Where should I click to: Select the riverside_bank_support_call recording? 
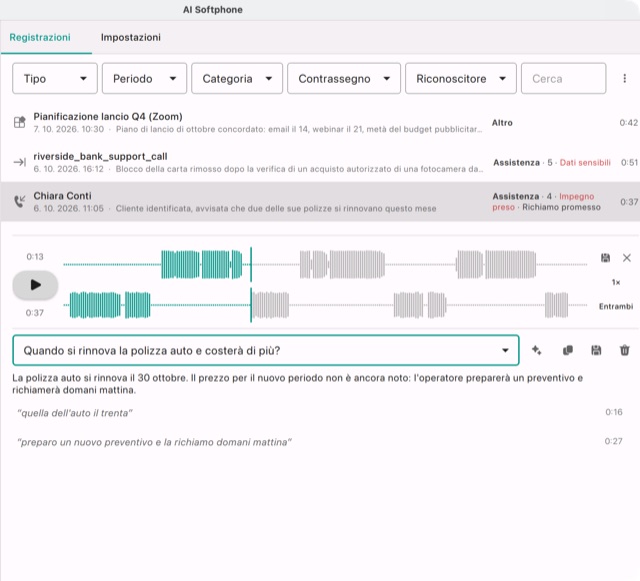320,162
